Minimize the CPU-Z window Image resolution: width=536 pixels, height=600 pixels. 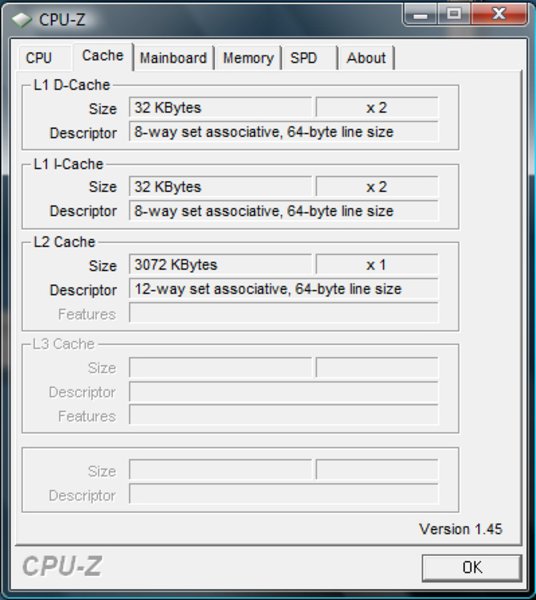(x=420, y=15)
